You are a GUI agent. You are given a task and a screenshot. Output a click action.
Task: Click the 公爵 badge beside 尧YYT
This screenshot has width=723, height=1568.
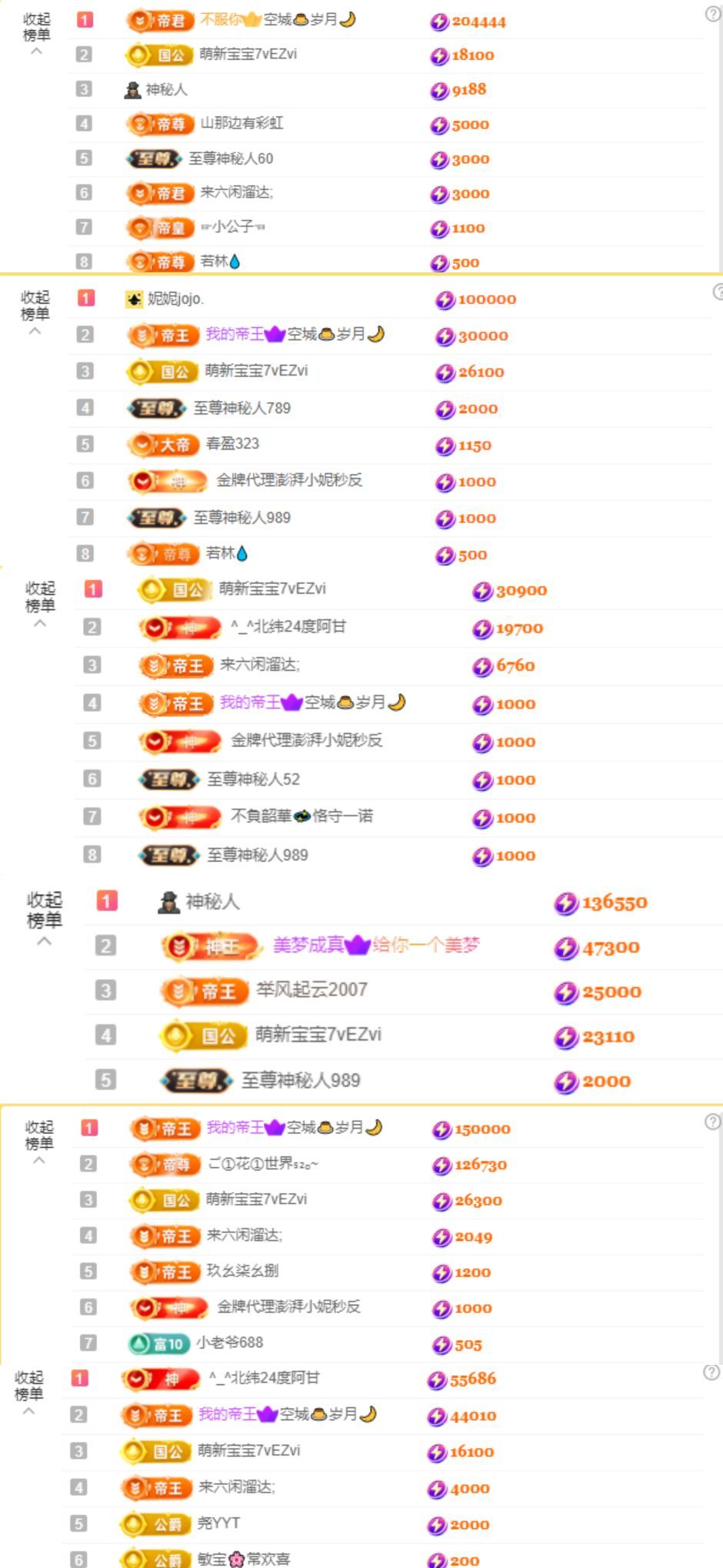tap(155, 1523)
